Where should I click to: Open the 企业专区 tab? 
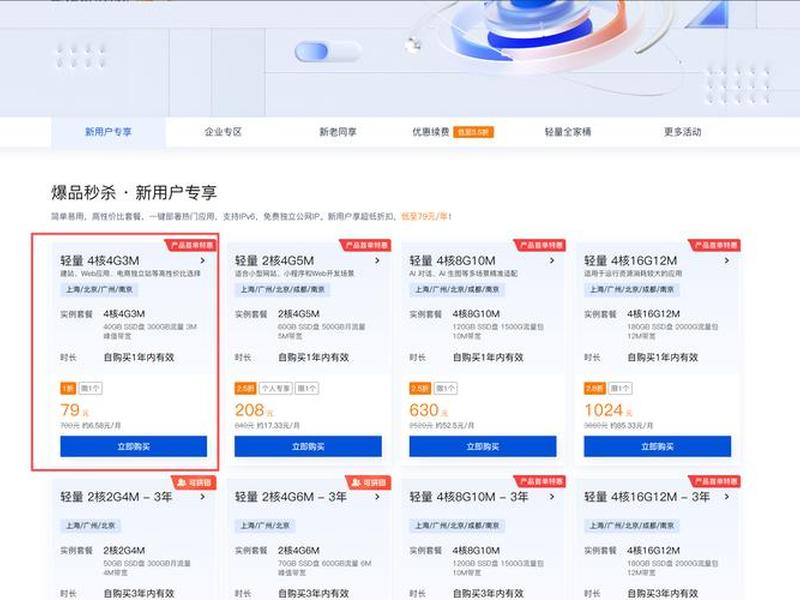coord(223,132)
